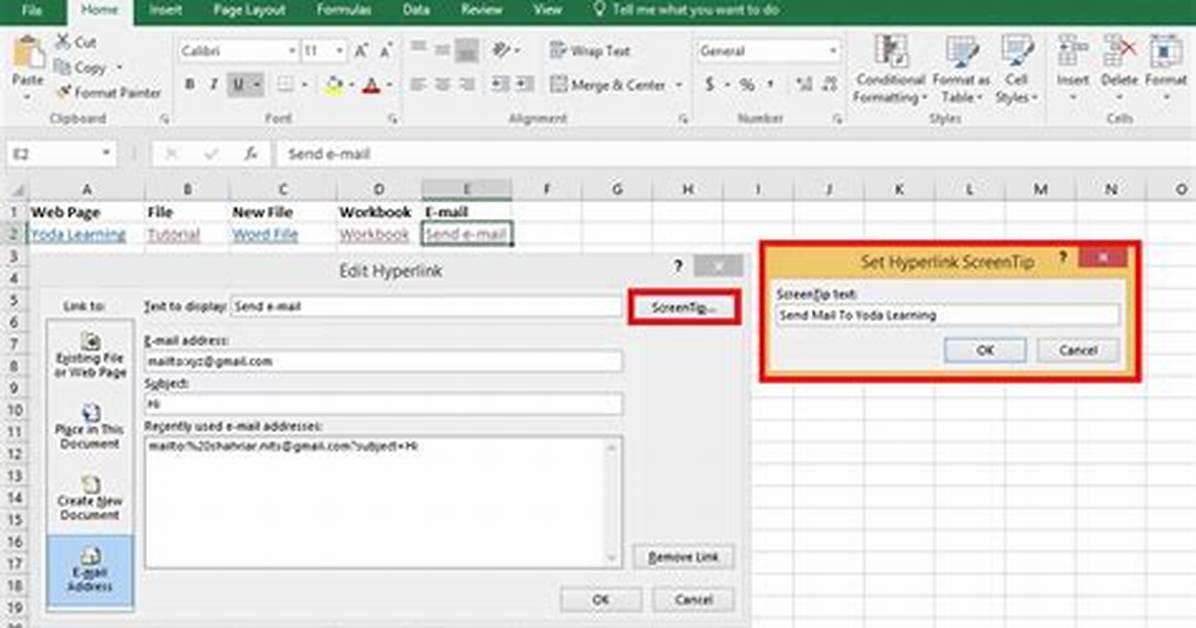The width and height of the screenshot is (1196, 628).
Task: Select Create New Document option
Action: pyautogui.click(x=90, y=497)
